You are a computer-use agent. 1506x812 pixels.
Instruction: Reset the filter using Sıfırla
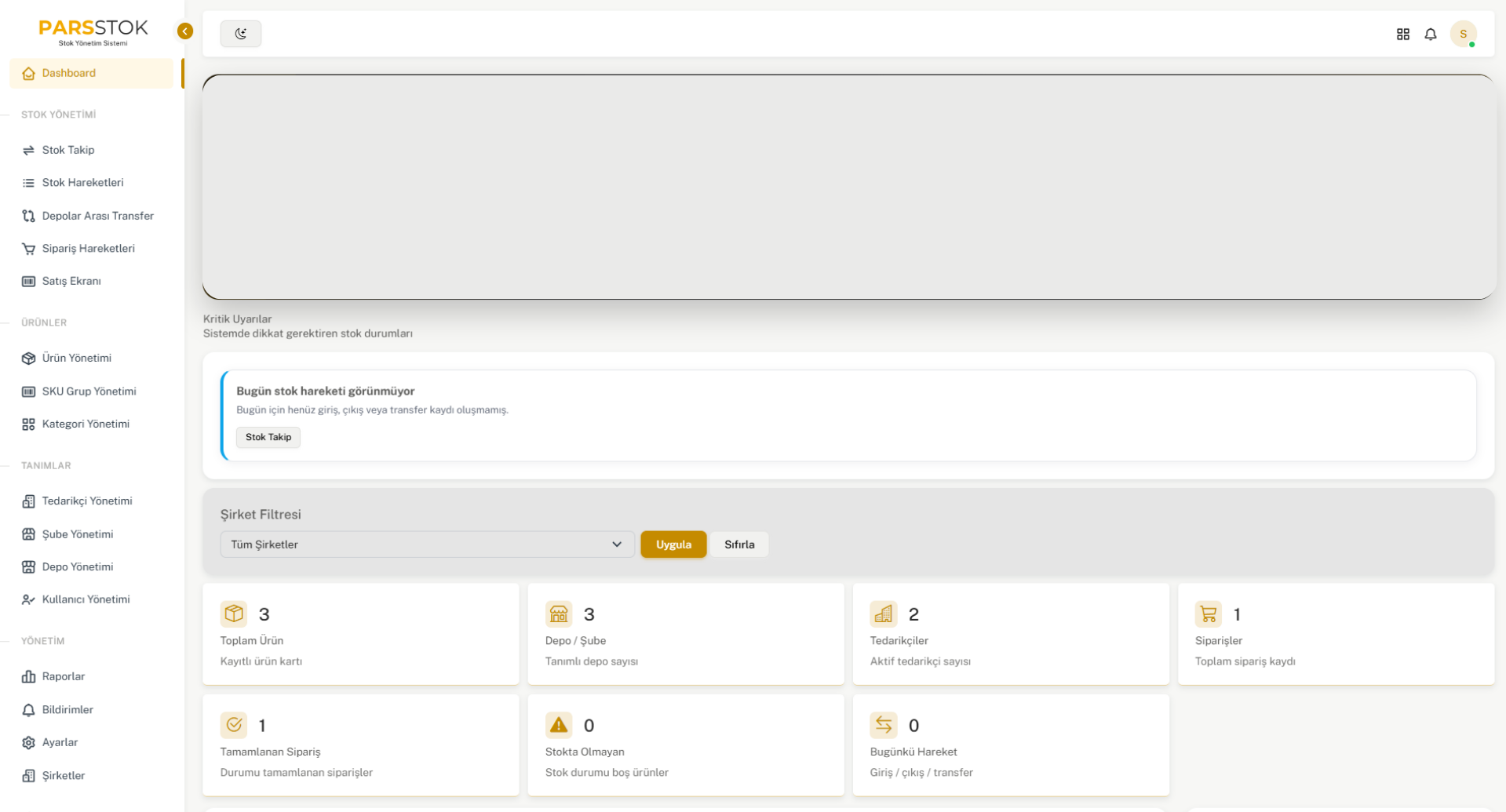738,544
